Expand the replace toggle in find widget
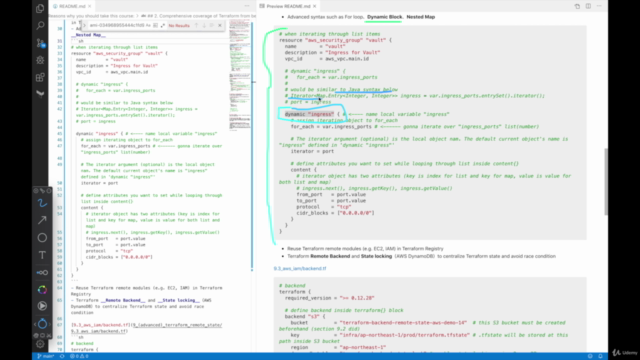 [84, 25]
